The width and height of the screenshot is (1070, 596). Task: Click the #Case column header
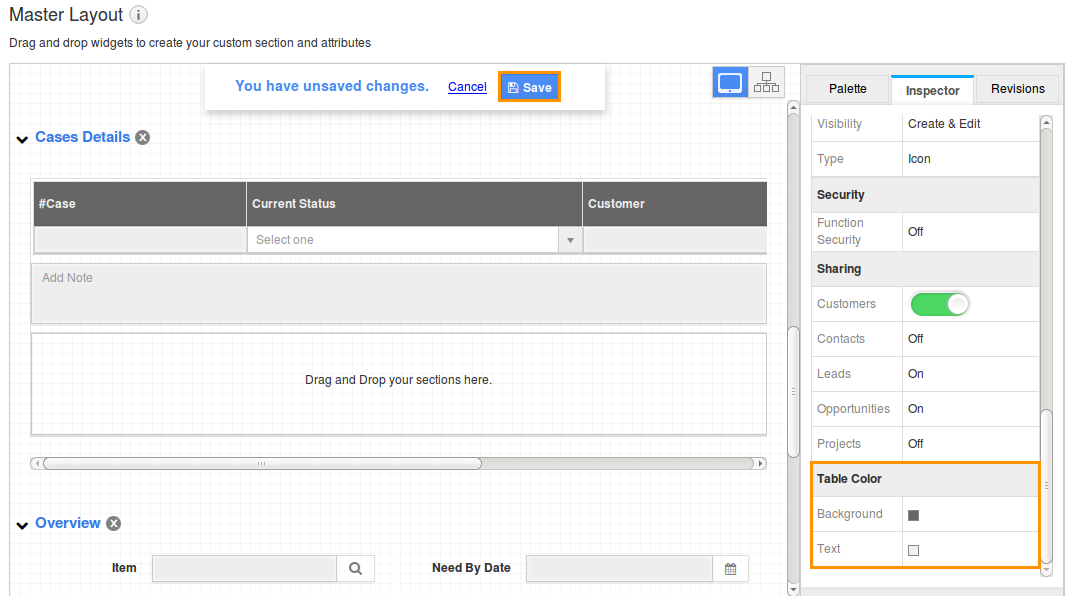[140, 203]
